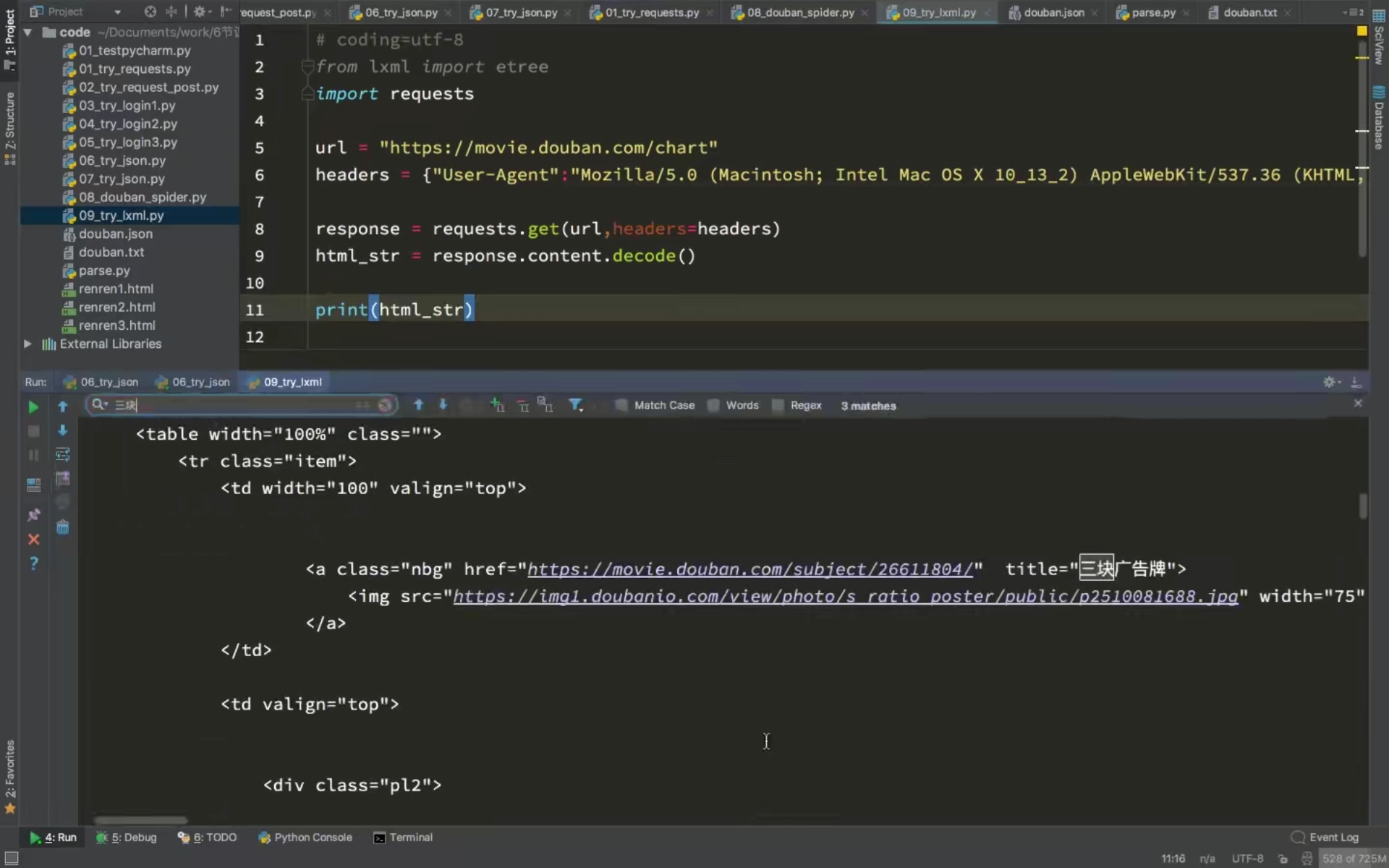1389x868 pixels.
Task: Jump to next search match arrow
Action: 443,405
